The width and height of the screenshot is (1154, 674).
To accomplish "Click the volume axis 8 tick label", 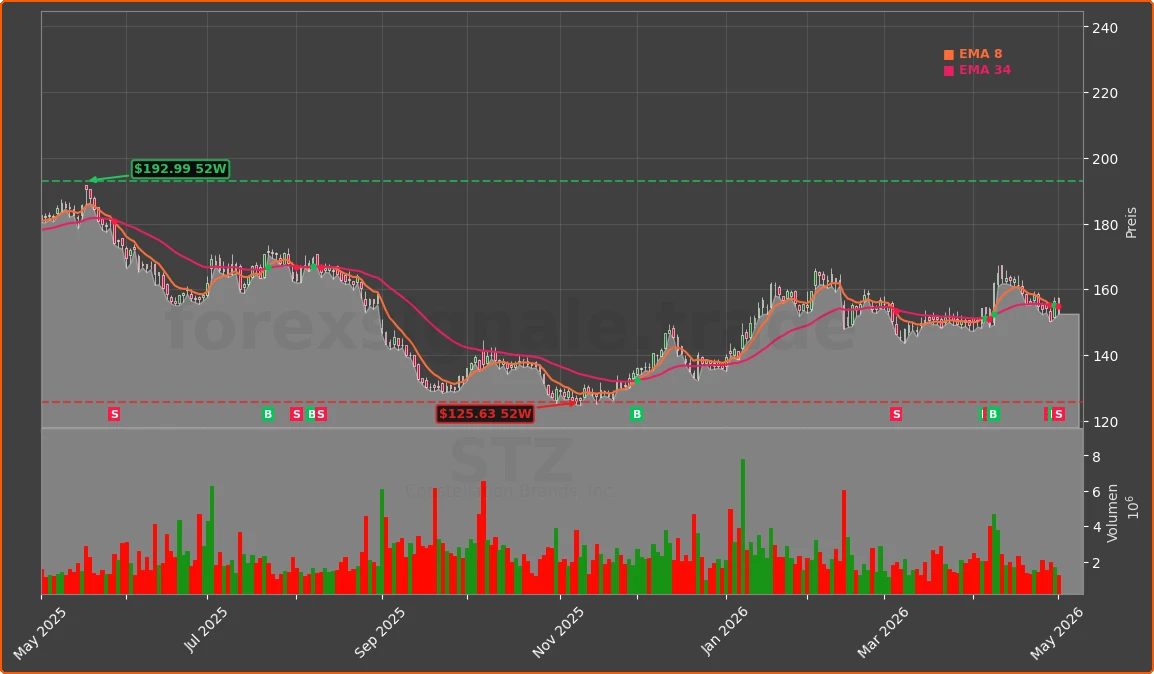I will [1097, 457].
